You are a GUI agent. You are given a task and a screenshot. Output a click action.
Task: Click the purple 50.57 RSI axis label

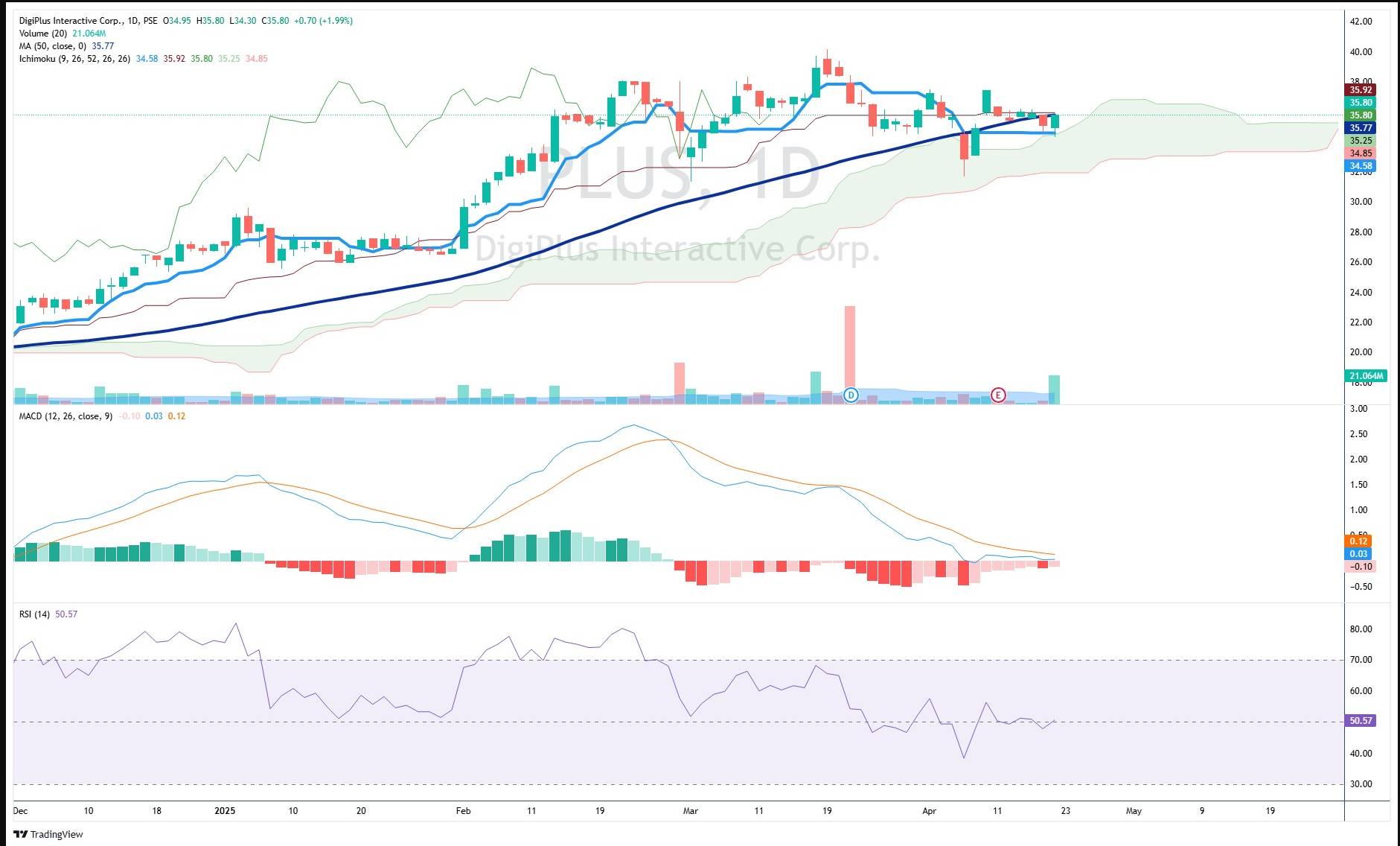point(1361,721)
